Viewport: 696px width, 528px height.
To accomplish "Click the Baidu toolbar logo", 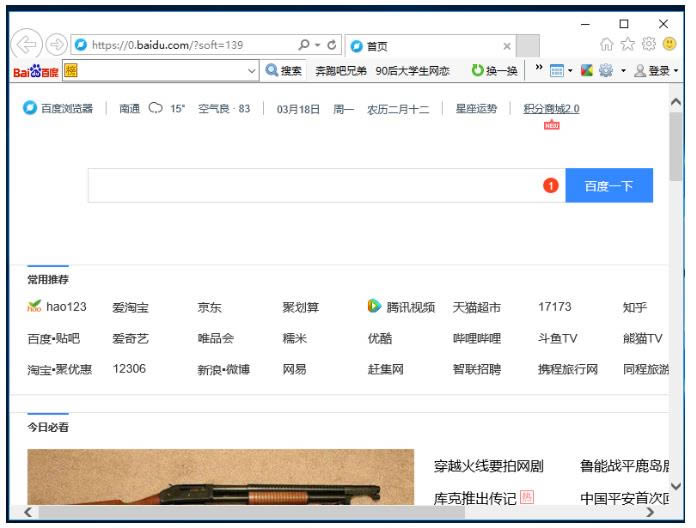I will [x=35, y=71].
